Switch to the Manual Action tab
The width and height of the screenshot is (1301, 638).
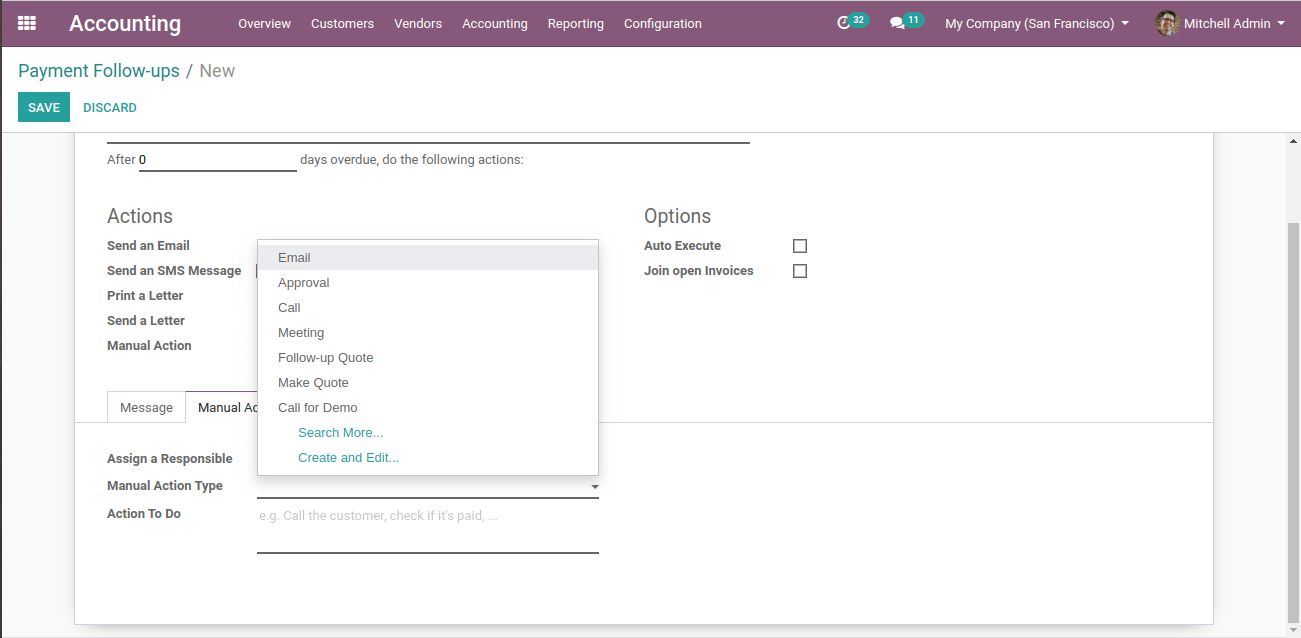(222, 407)
